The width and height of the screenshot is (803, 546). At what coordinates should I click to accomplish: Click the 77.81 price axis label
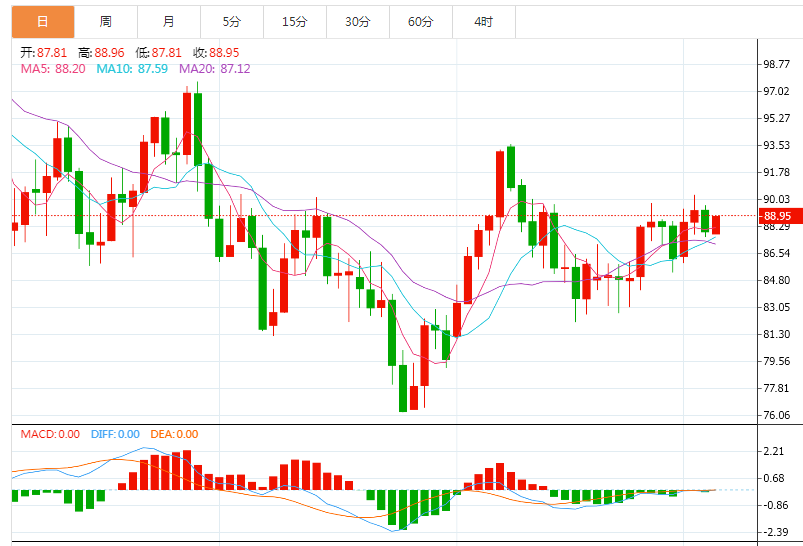coord(776,388)
